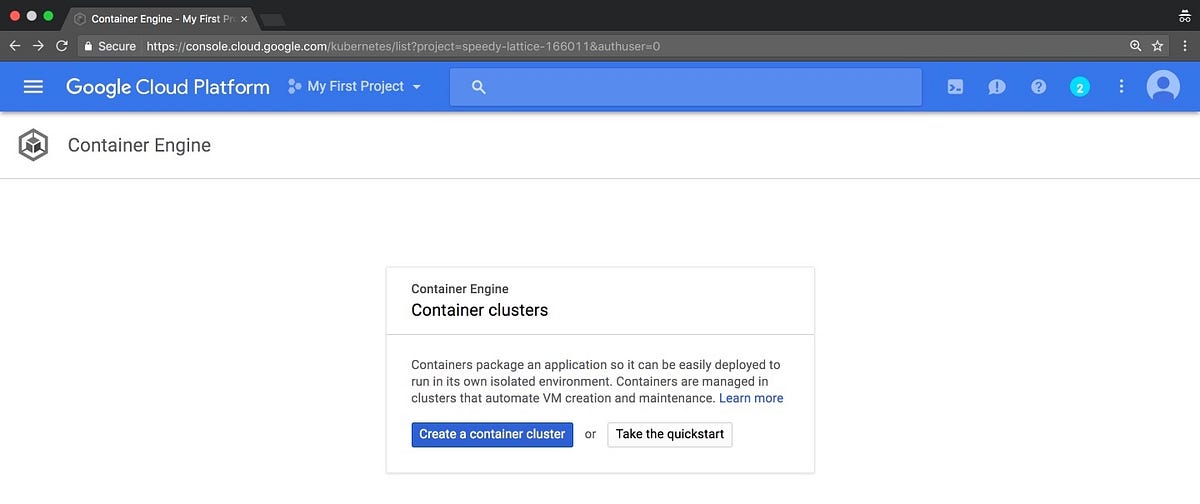Open the user account avatar
Viewport: 1200px width, 504px height.
point(1163,87)
